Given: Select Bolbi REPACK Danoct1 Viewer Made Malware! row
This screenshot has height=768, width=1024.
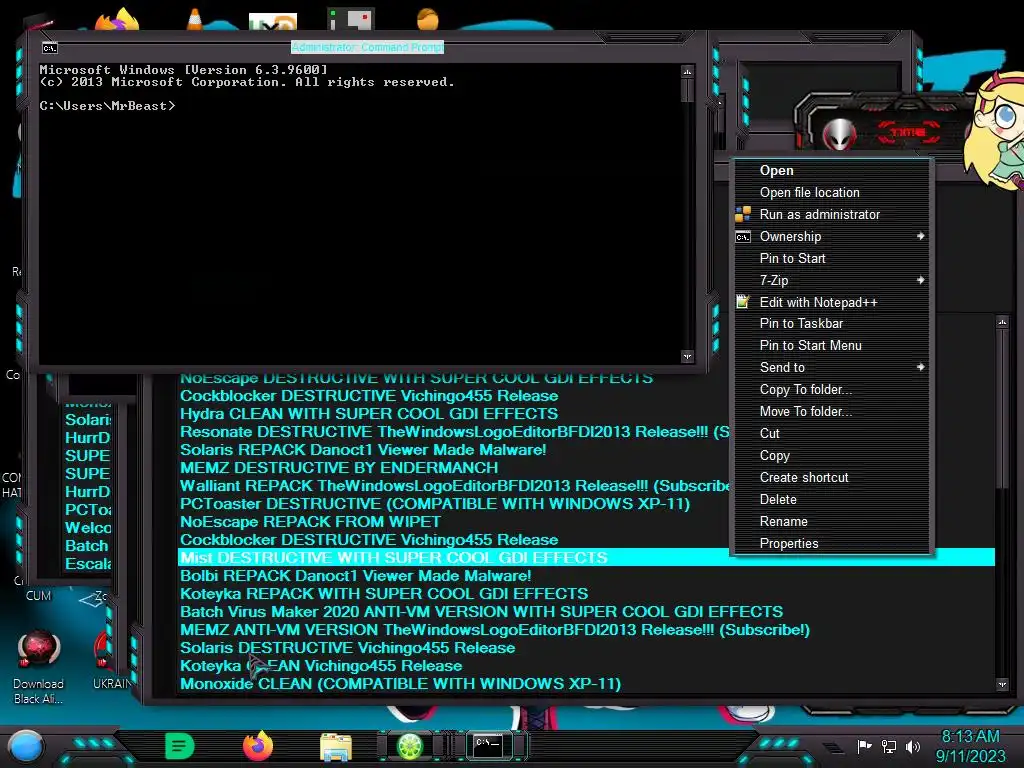Looking at the screenshot, I should [x=355, y=576].
